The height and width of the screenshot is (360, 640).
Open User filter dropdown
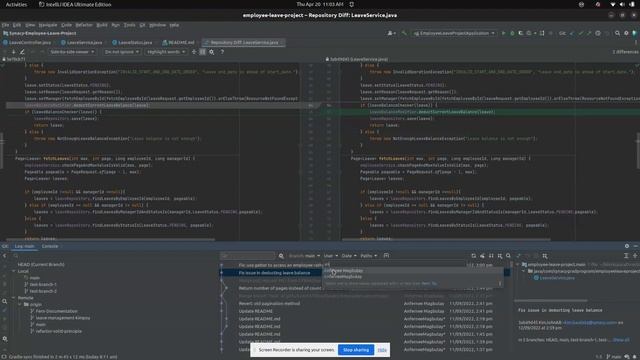pos(331,256)
